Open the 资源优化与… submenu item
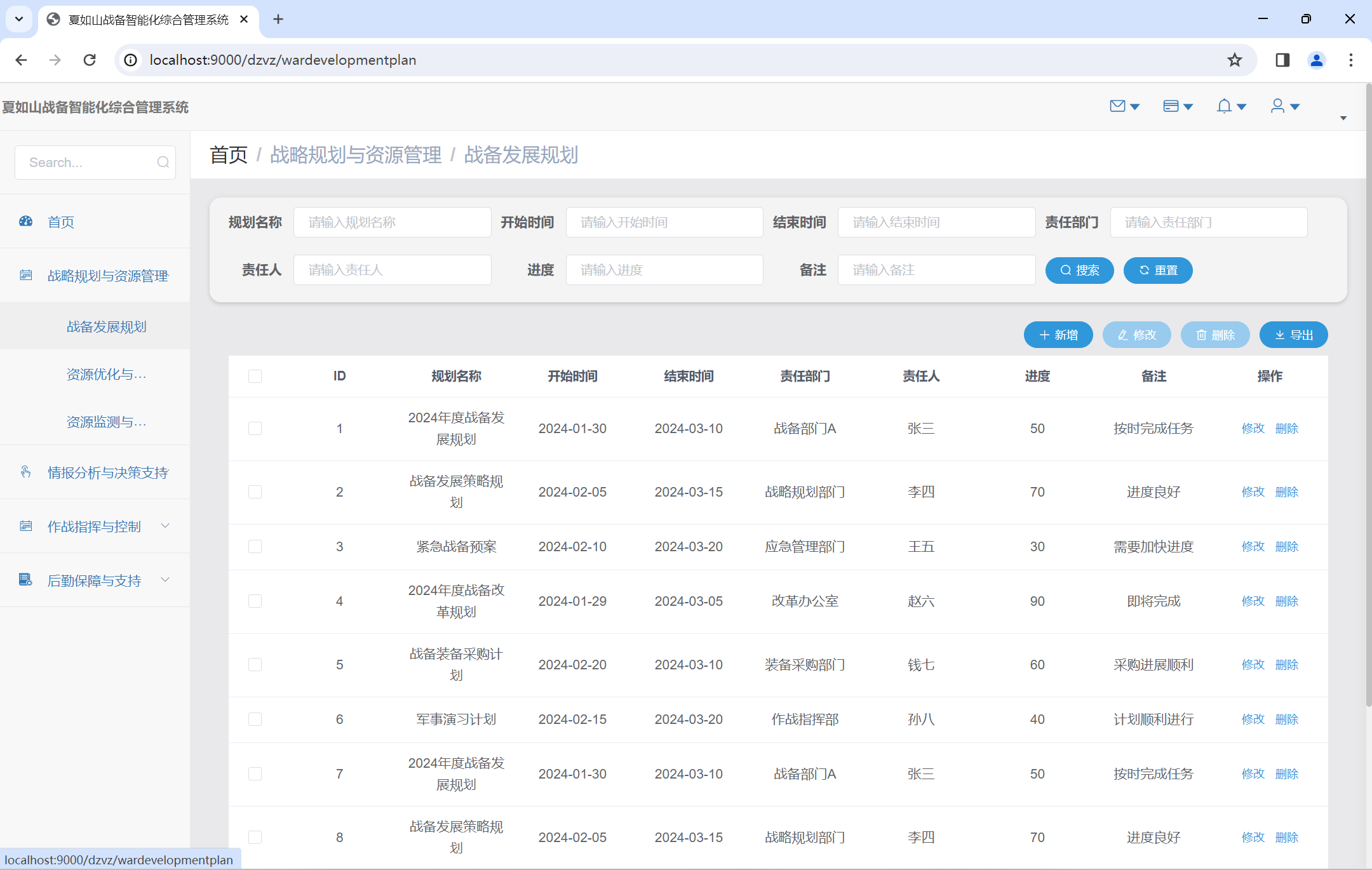1372x870 pixels. (x=106, y=375)
